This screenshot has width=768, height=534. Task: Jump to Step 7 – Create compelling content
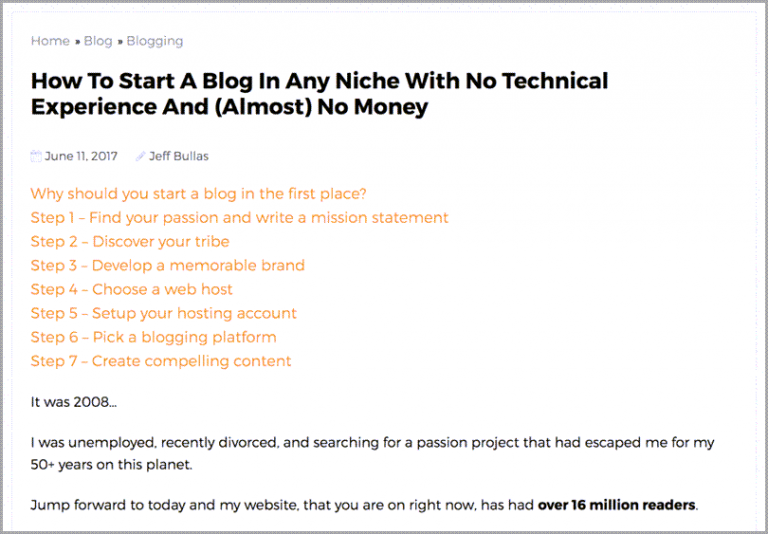[x=161, y=361]
